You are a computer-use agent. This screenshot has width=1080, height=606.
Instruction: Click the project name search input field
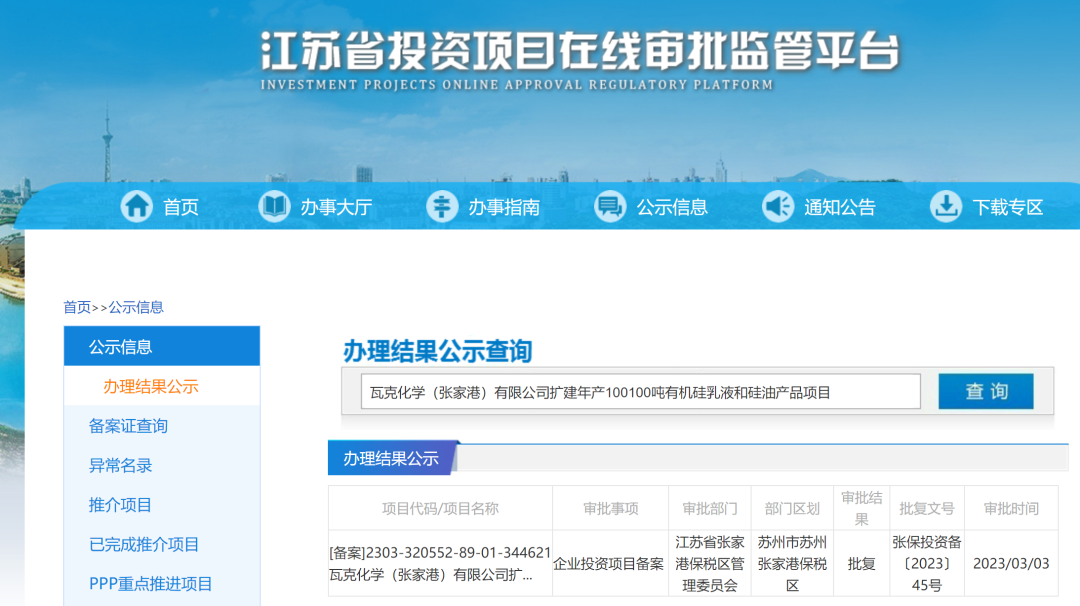point(640,392)
